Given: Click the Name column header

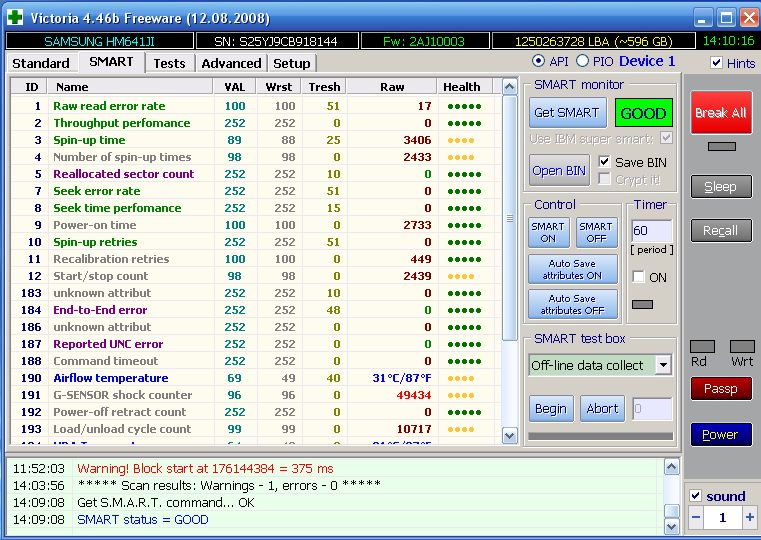Looking at the screenshot, I should (130, 87).
